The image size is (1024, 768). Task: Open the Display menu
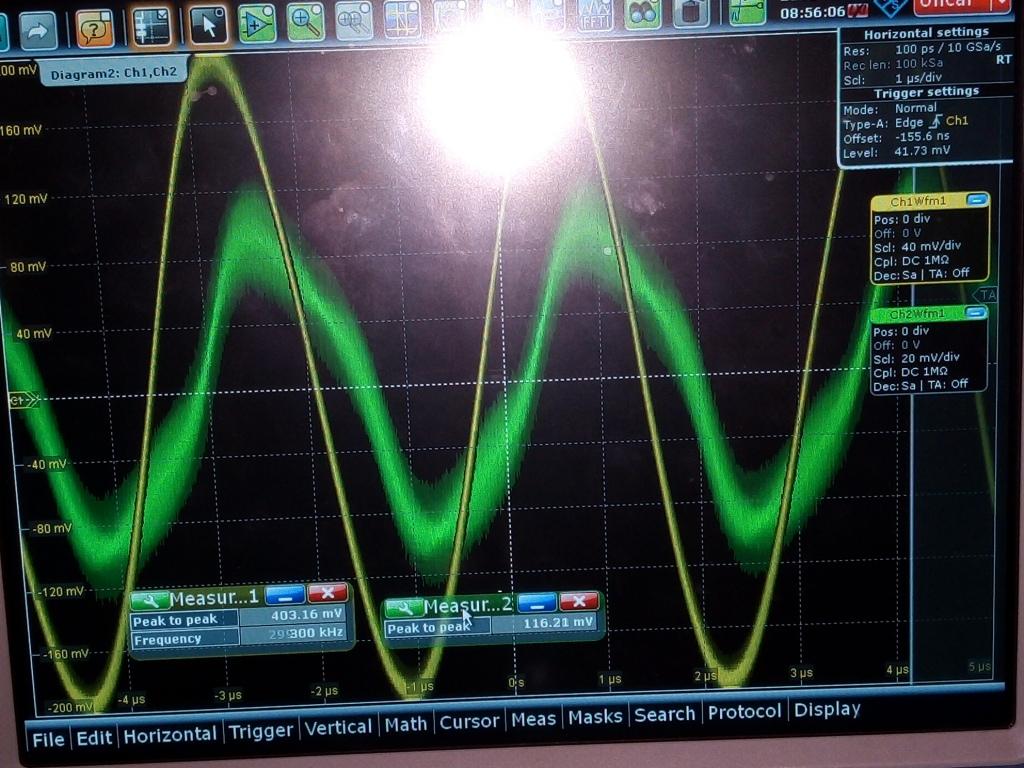click(827, 709)
